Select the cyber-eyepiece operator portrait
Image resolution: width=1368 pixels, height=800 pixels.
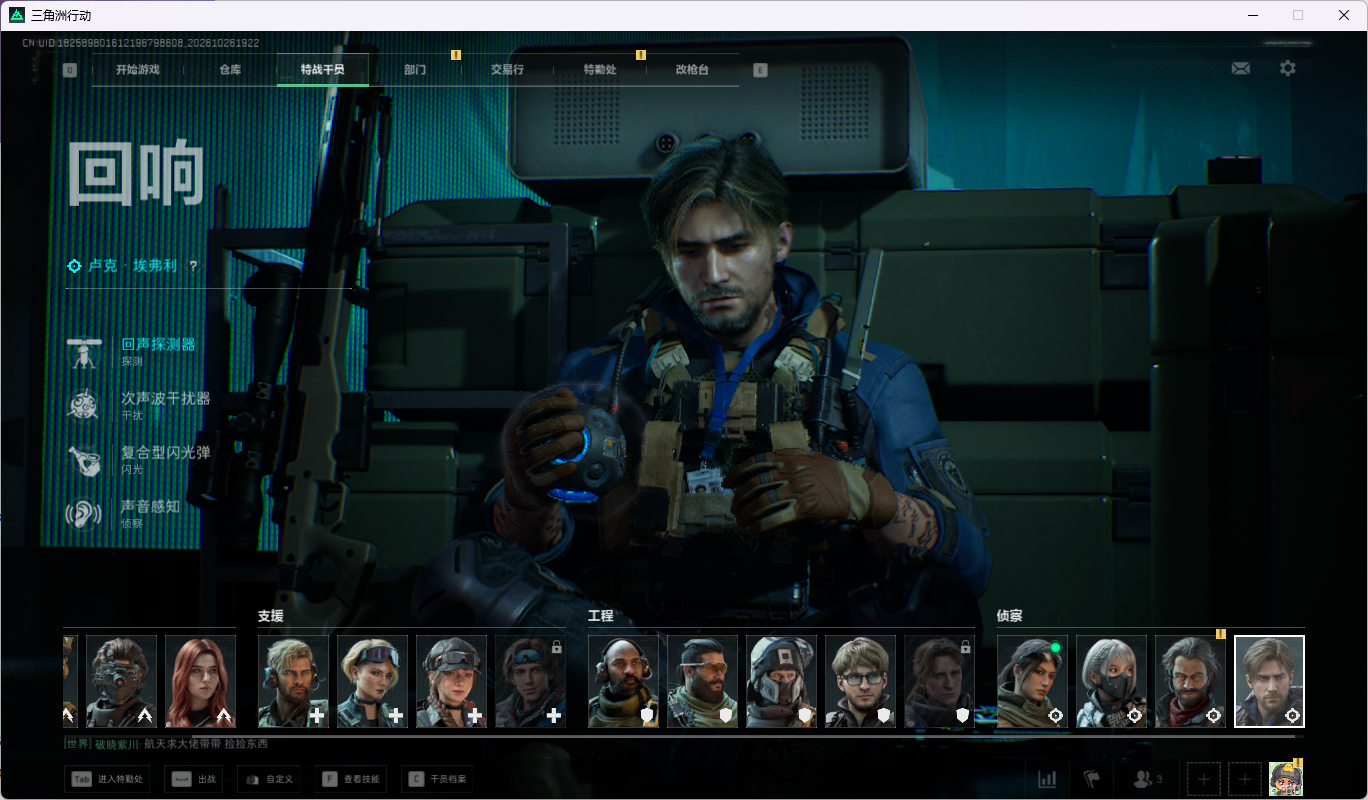click(122, 681)
